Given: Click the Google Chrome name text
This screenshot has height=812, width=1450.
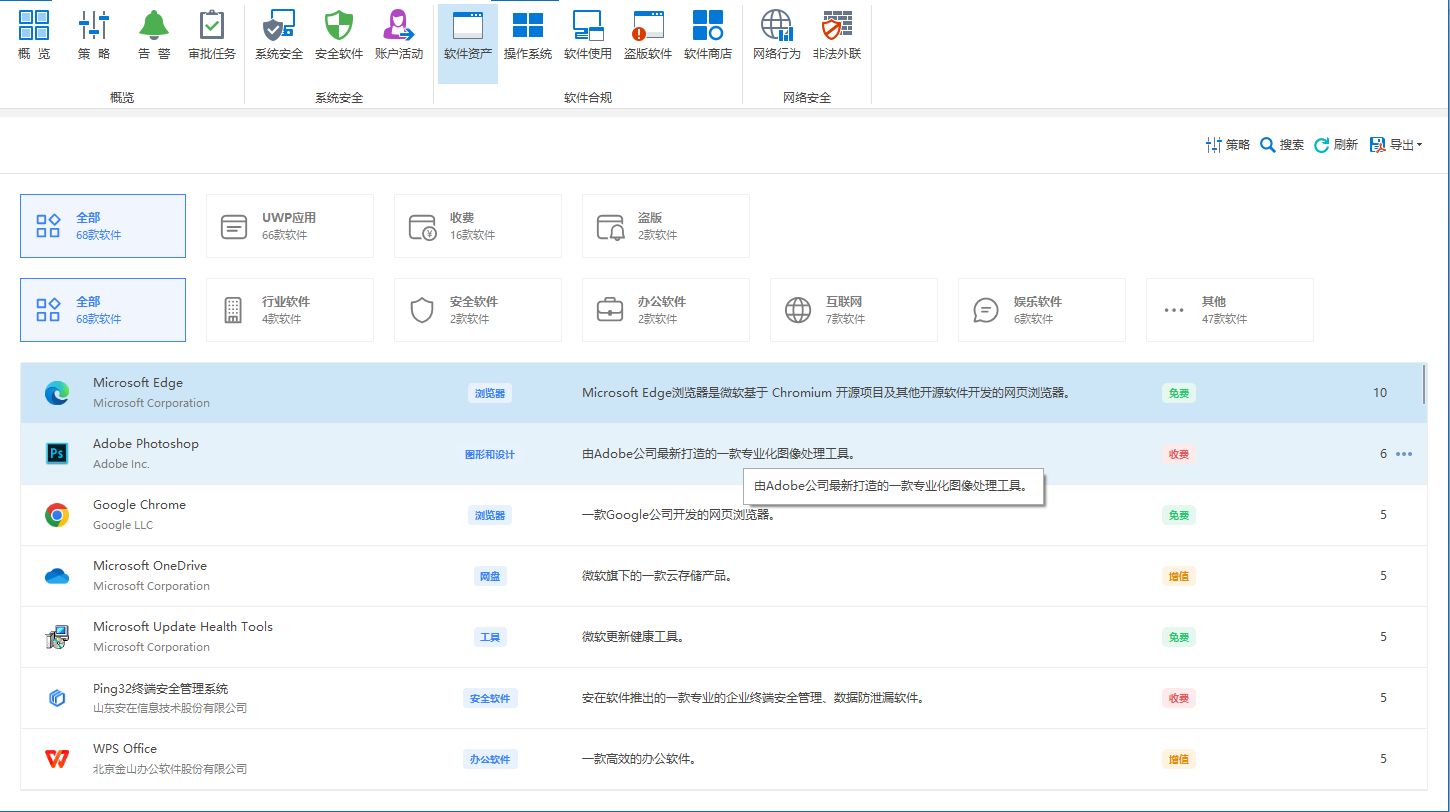Looking at the screenshot, I should (x=139, y=505).
